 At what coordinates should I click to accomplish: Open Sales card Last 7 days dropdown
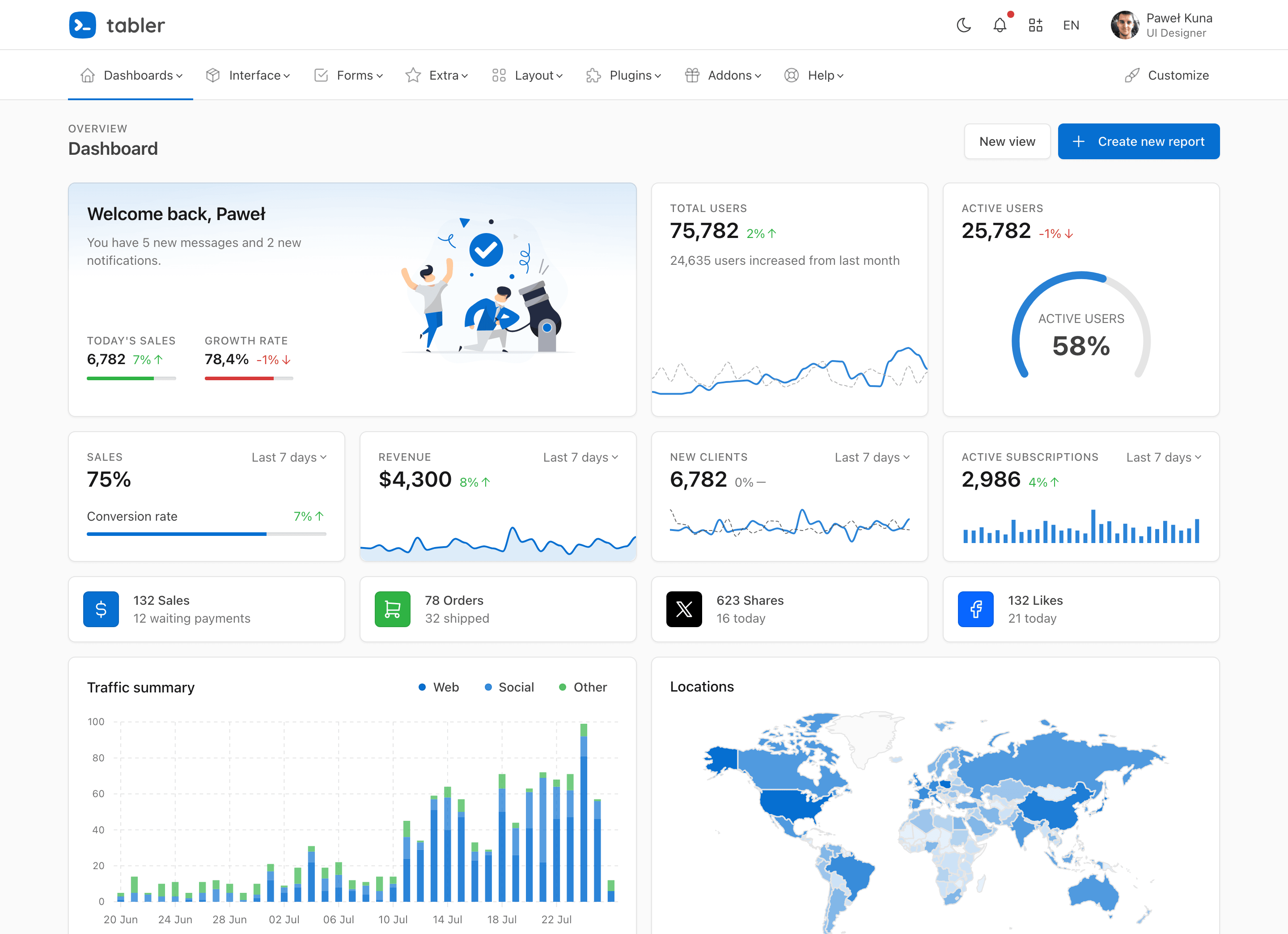pyautogui.click(x=289, y=457)
